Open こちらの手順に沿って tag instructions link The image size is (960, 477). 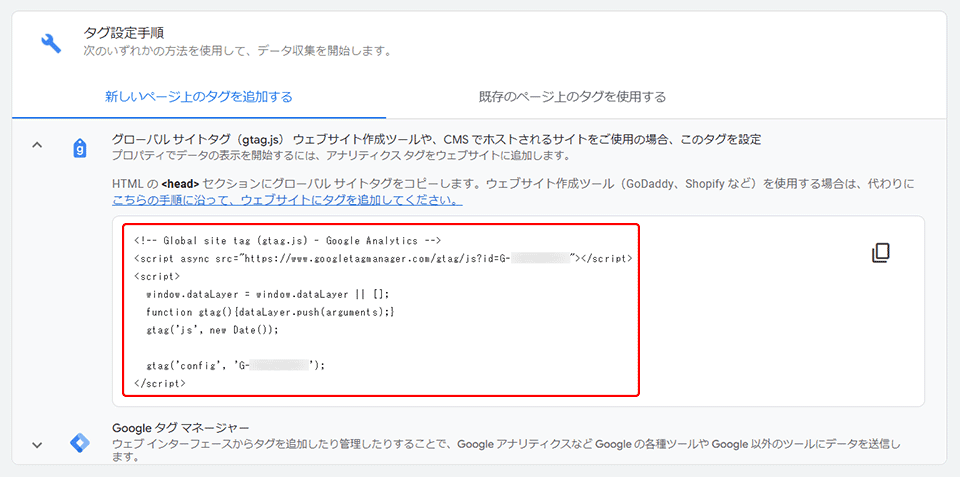[287, 200]
